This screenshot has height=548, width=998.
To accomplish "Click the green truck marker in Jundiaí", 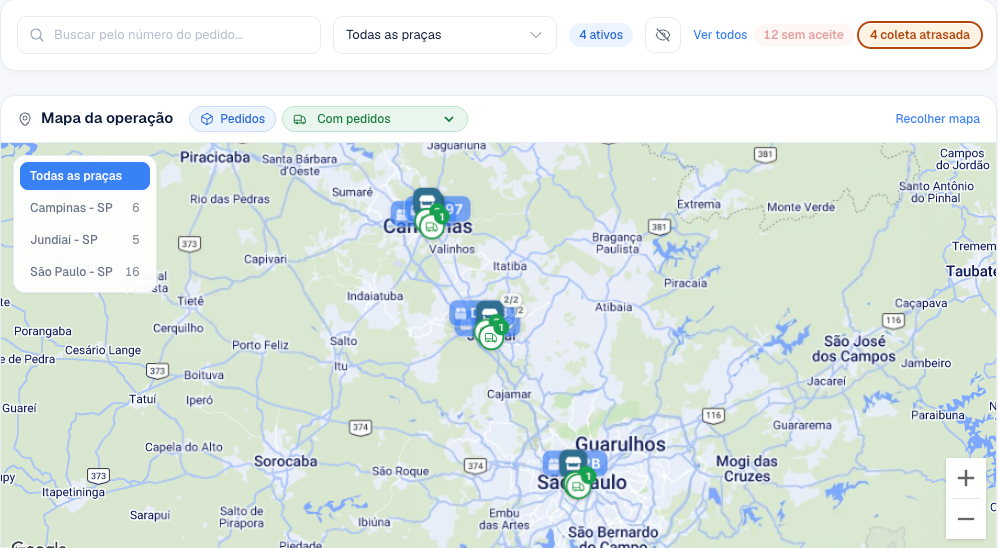I will (x=491, y=337).
